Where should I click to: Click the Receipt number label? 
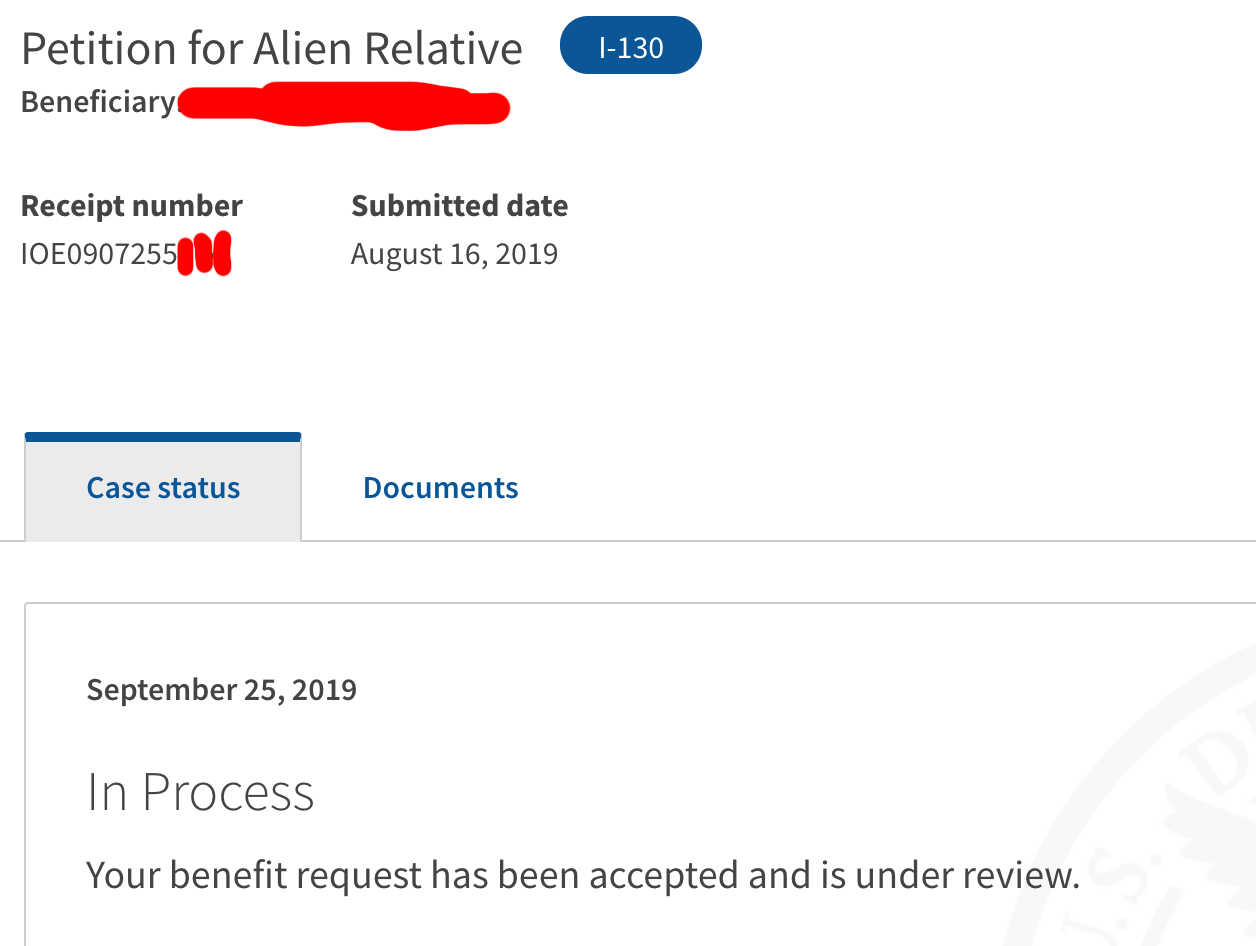(132, 206)
